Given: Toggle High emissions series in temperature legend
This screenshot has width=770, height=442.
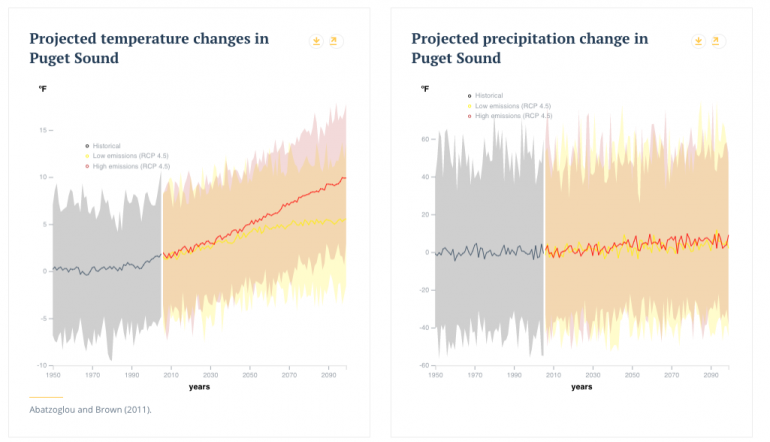Looking at the screenshot, I should tap(126, 166).
